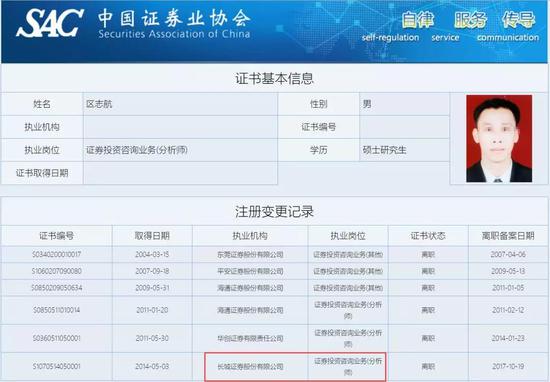
Task: Click the SAC logo in the banner
Action: click(x=50, y=23)
